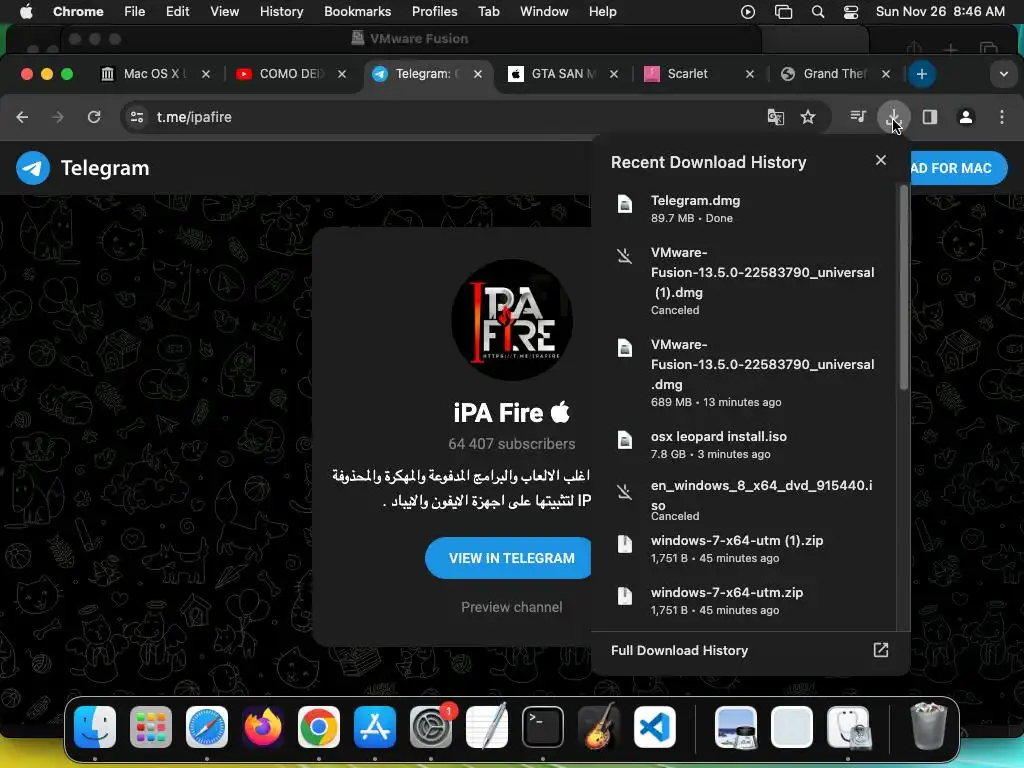Open VMware-Fusion 689 MB download entry

pyautogui.click(x=744, y=373)
